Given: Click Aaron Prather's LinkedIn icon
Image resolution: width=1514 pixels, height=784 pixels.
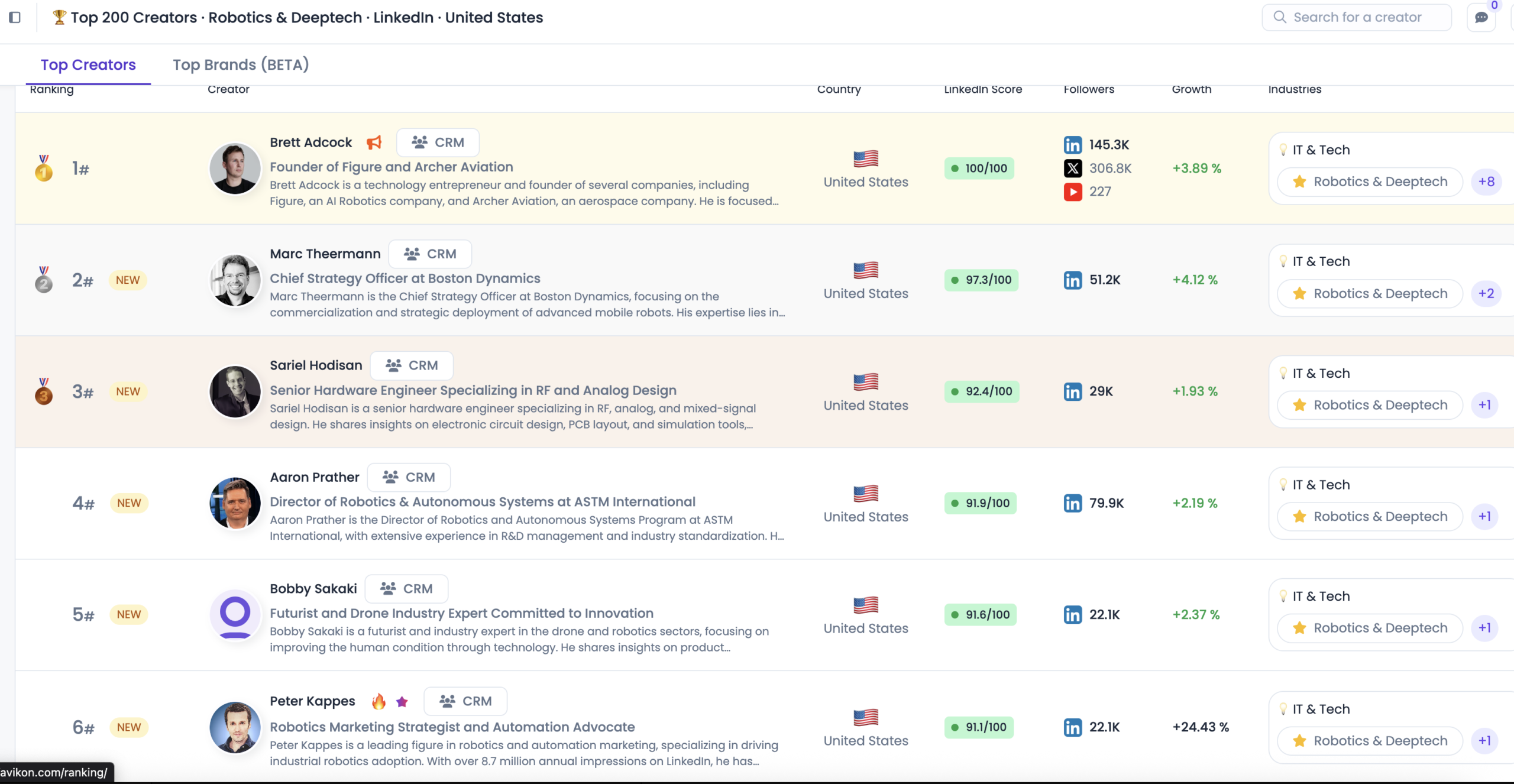Looking at the screenshot, I should [1072, 503].
